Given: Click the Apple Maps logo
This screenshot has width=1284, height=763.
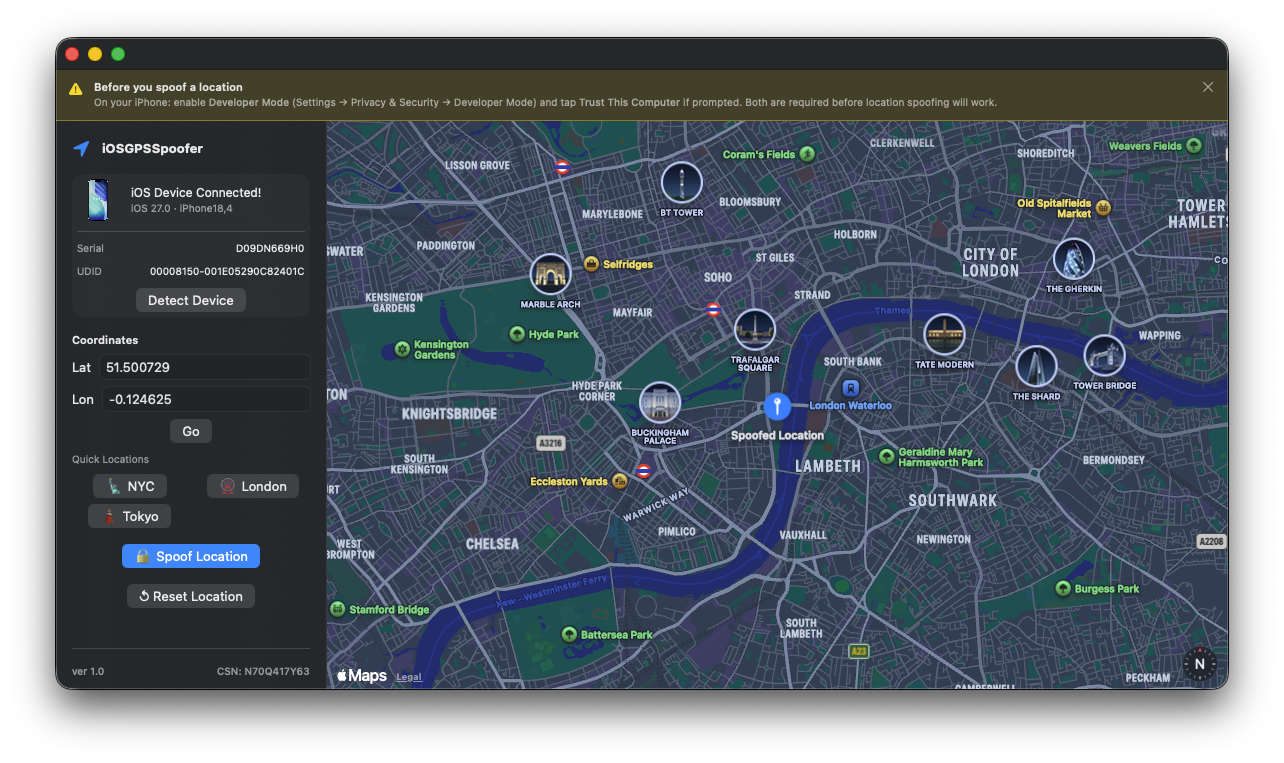Looking at the screenshot, I should [362, 676].
